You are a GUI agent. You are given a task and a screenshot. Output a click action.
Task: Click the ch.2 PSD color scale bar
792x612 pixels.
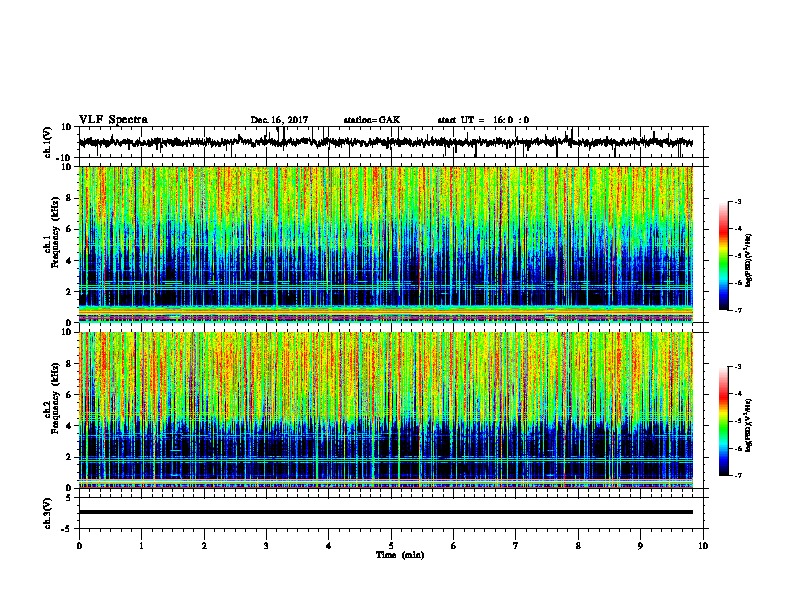723,421
